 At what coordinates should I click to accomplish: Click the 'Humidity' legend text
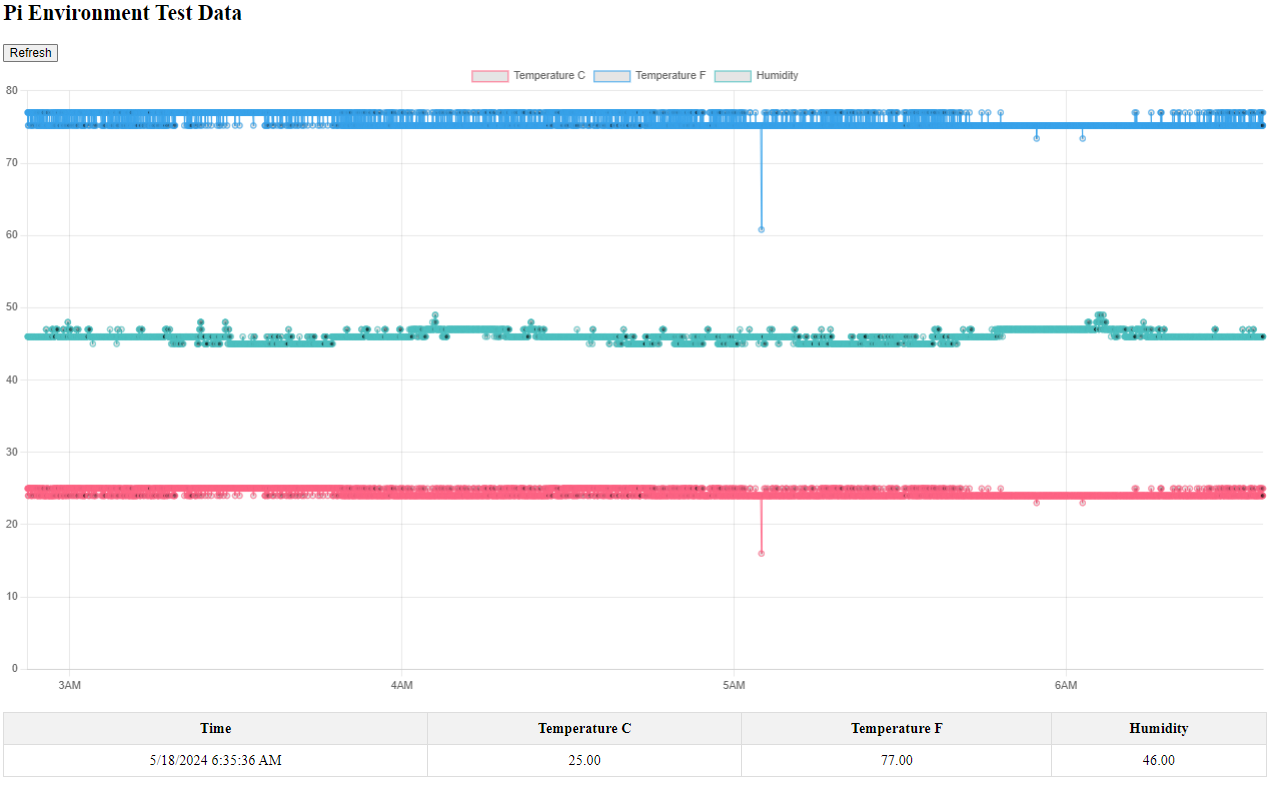pos(777,76)
